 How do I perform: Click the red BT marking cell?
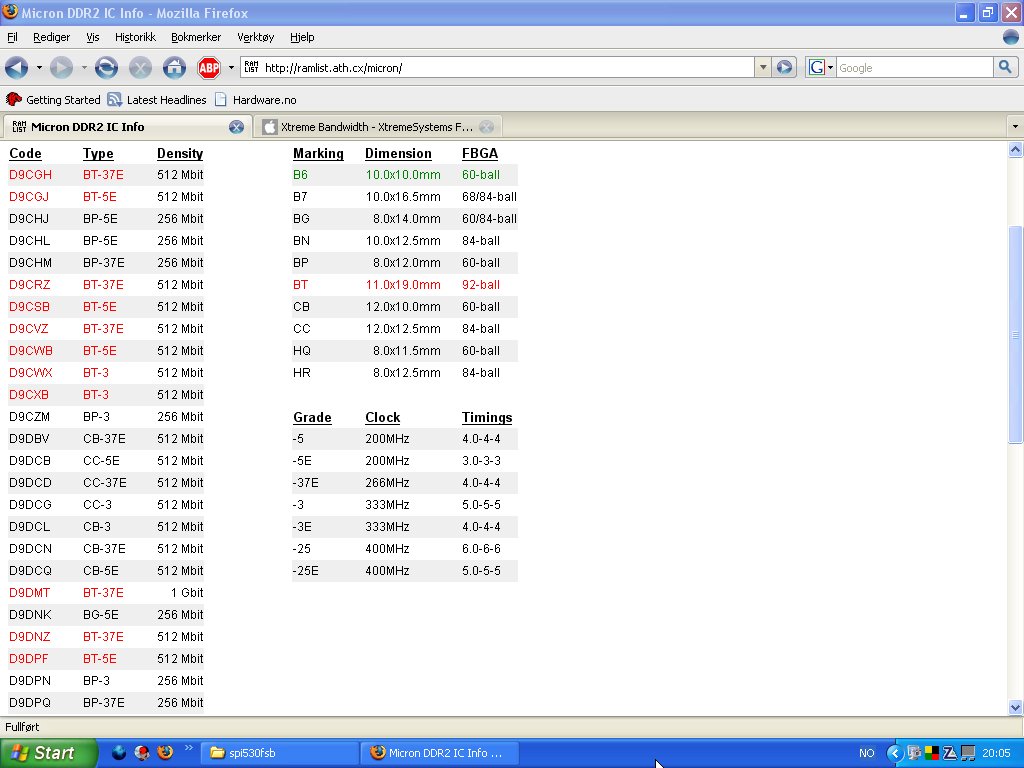click(x=300, y=285)
